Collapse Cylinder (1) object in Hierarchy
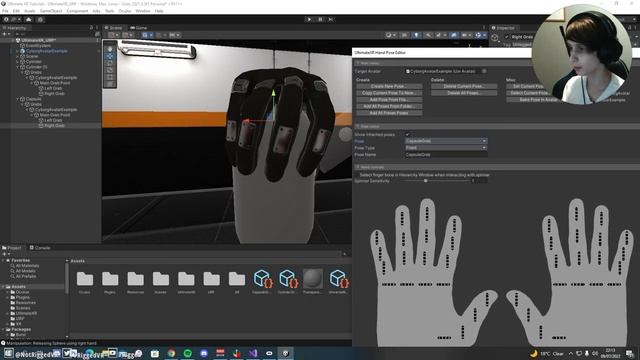The width and height of the screenshot is (640, 360). coord(18,67)
